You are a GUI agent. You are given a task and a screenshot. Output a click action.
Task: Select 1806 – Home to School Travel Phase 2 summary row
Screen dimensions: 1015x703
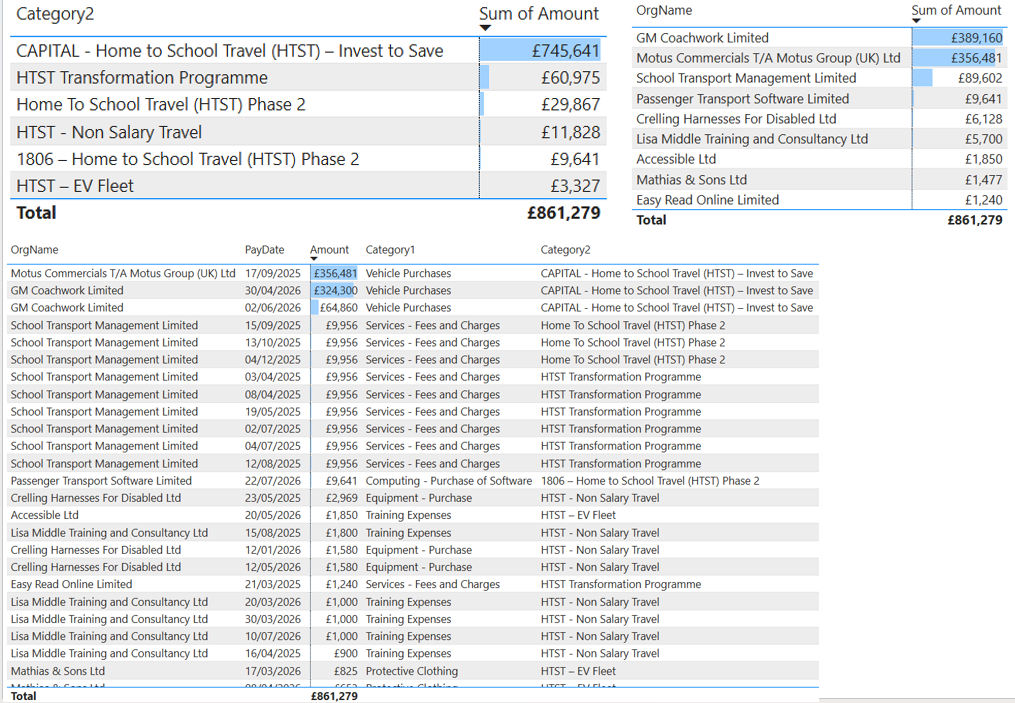click(308, 159)
